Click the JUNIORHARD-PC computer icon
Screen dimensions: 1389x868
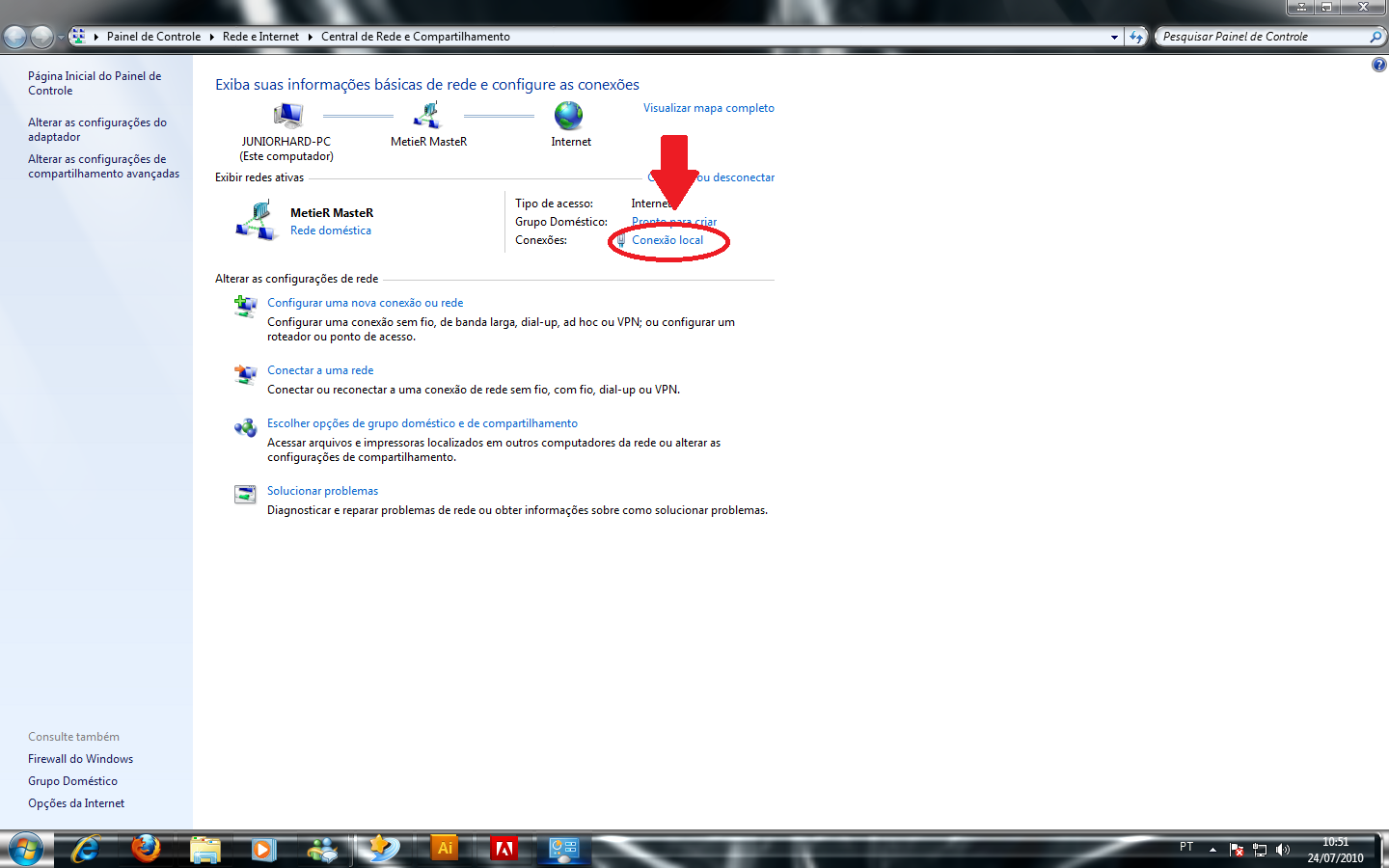[x=287, y=114]
